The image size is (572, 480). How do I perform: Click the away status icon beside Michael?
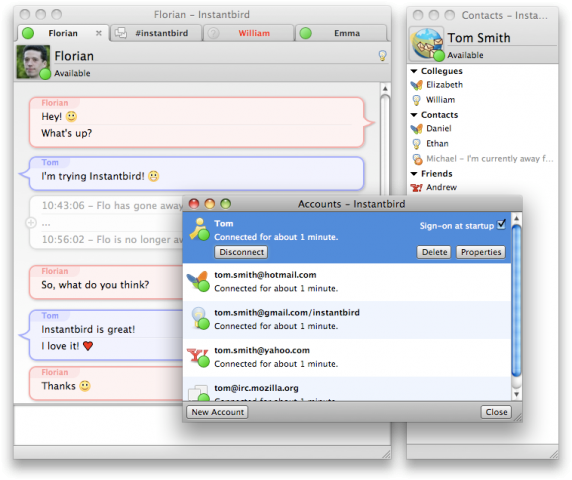click(417, 159)
